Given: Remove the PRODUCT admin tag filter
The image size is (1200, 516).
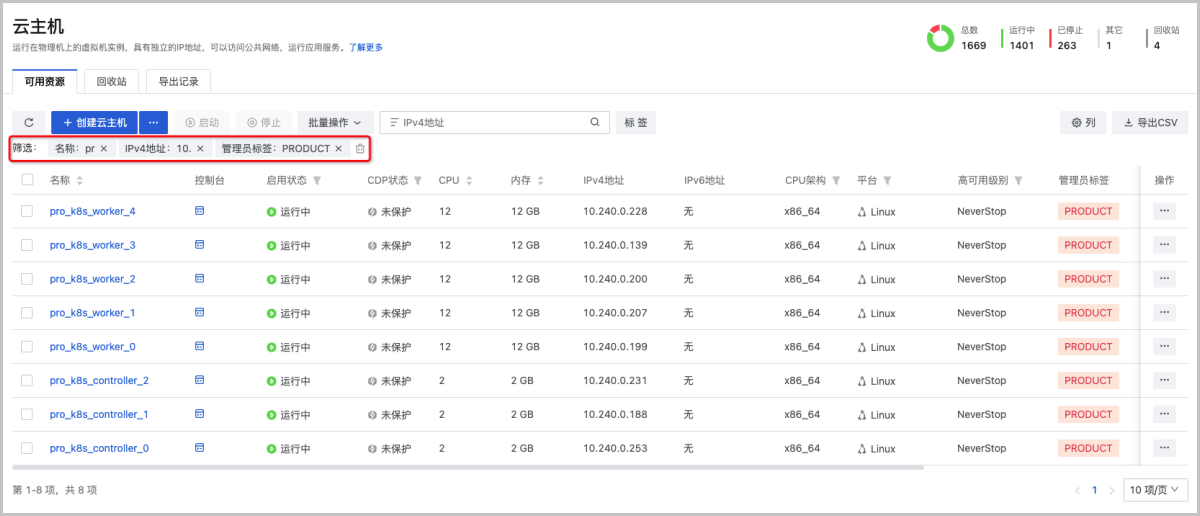Looking at the screenshot, I should click(x=339, y=148).
